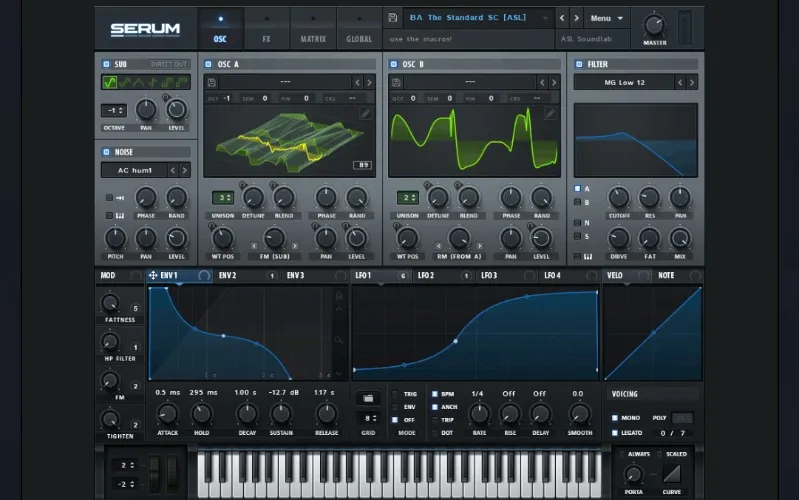Screen dimensions: 799x500
Task: Toggle filter routing for oscillator A
Action: coord(577,189)
